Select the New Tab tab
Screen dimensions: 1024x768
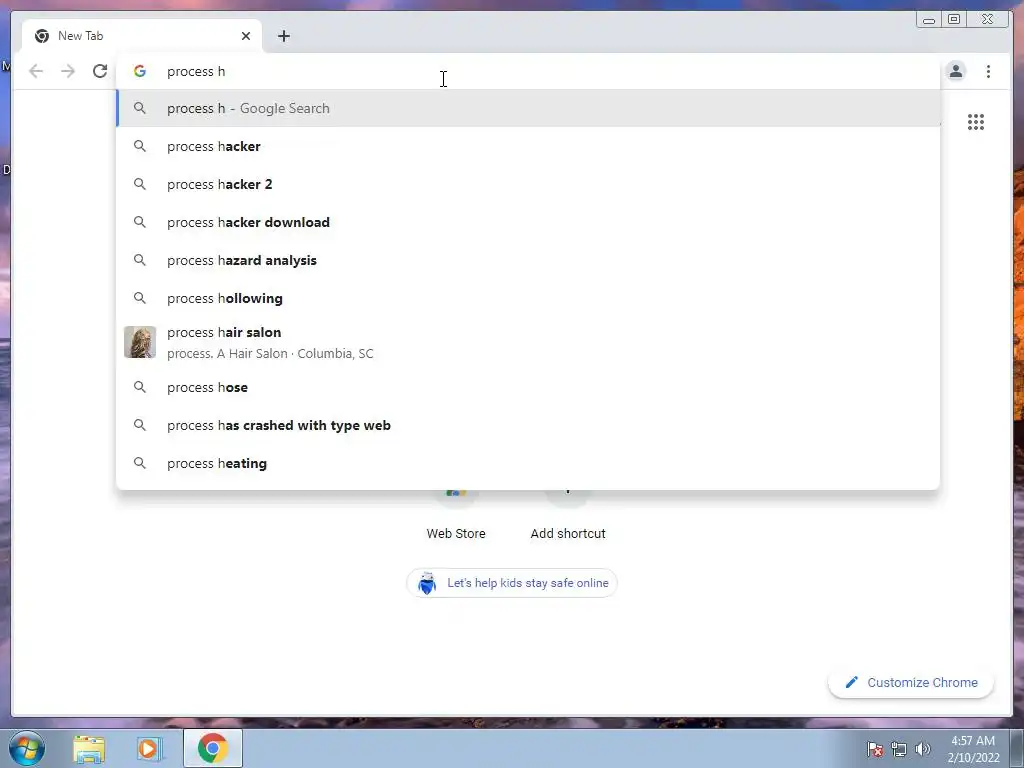(142, 36)
